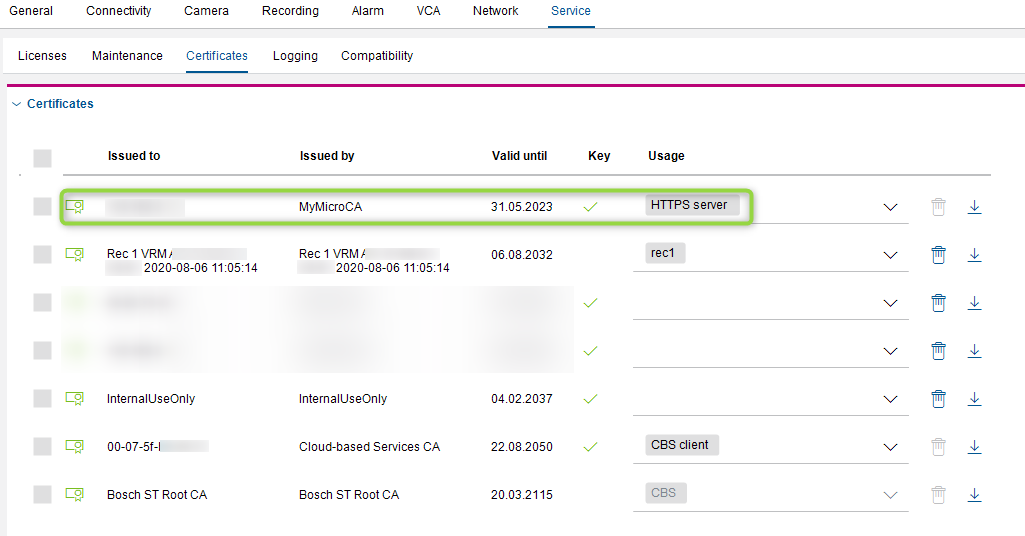Viewport: 1025px width, 536px height.
Task: Switch to the Maintenance tab
Action: pos(127,56)
